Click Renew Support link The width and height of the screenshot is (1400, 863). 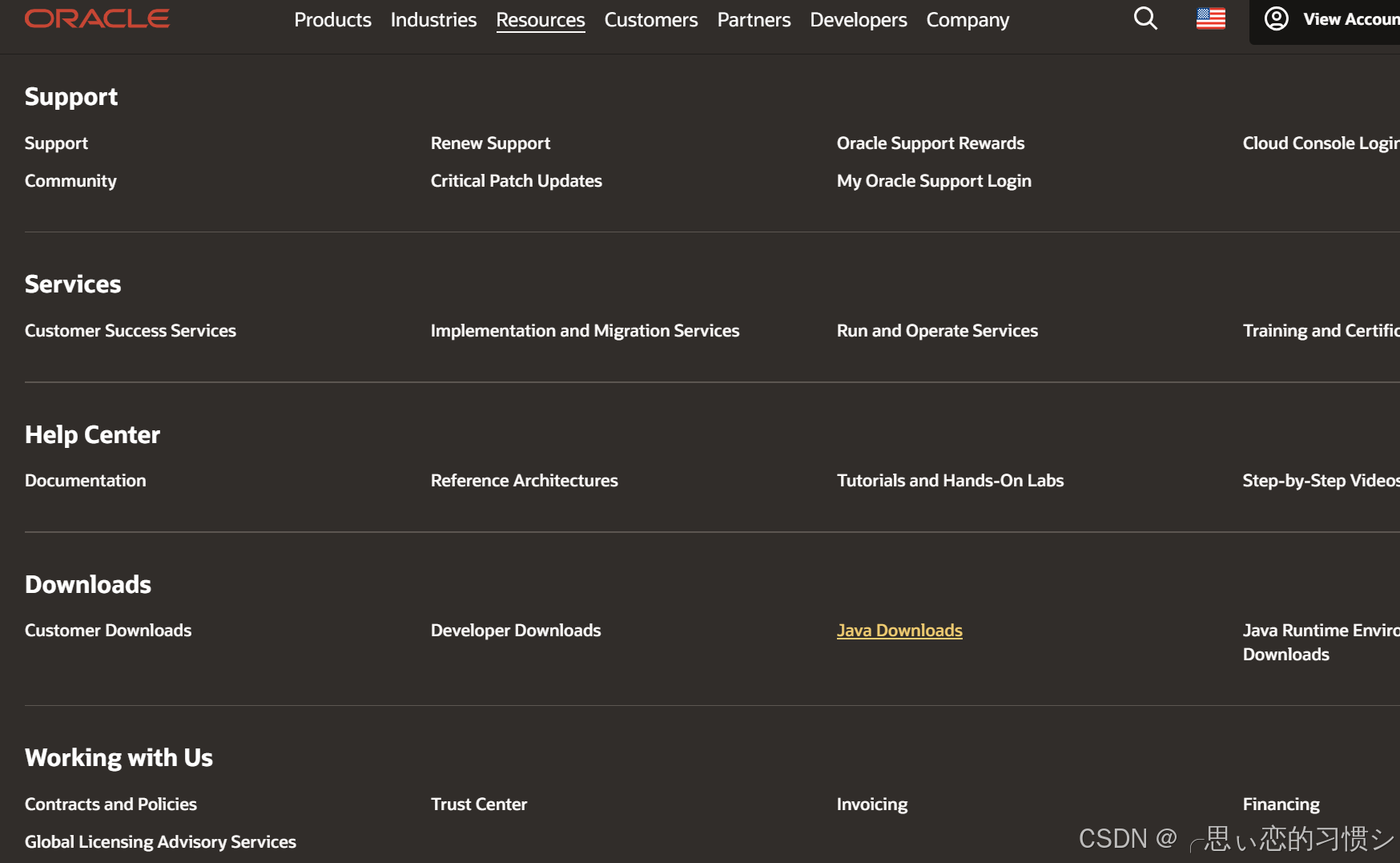pos(490,143)
